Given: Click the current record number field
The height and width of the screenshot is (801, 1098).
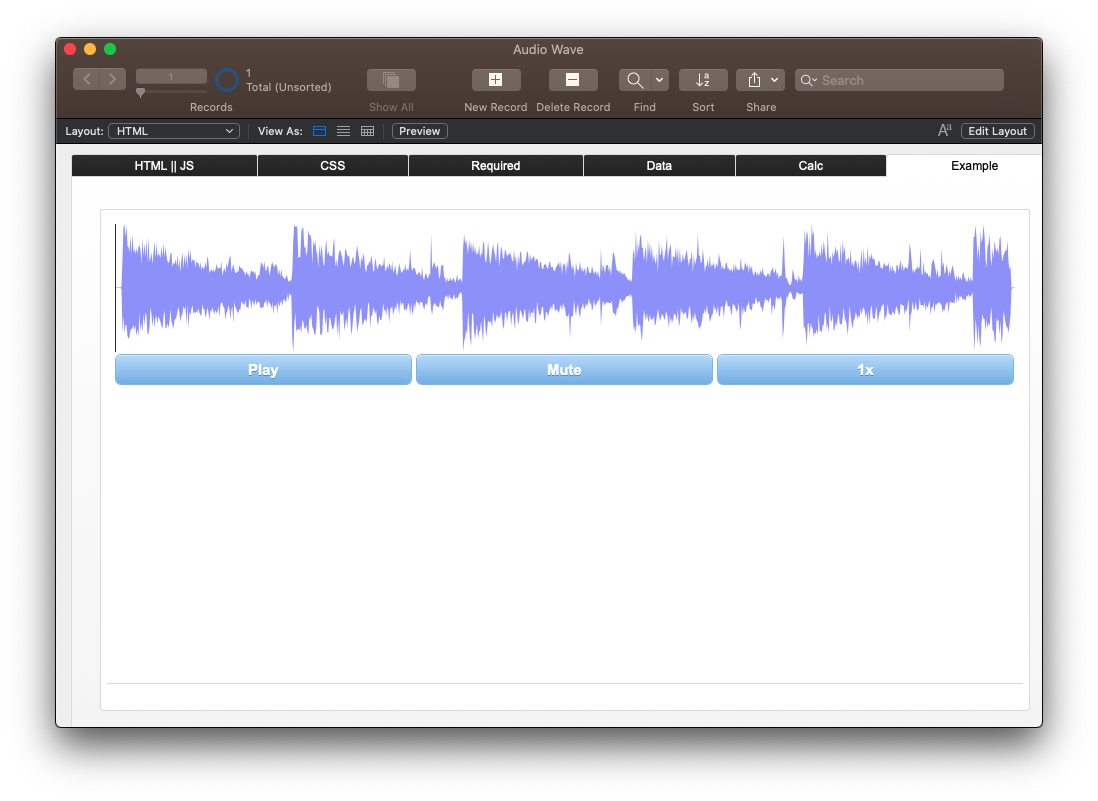Looking at the screenshot, I should (x=171, y=76).
